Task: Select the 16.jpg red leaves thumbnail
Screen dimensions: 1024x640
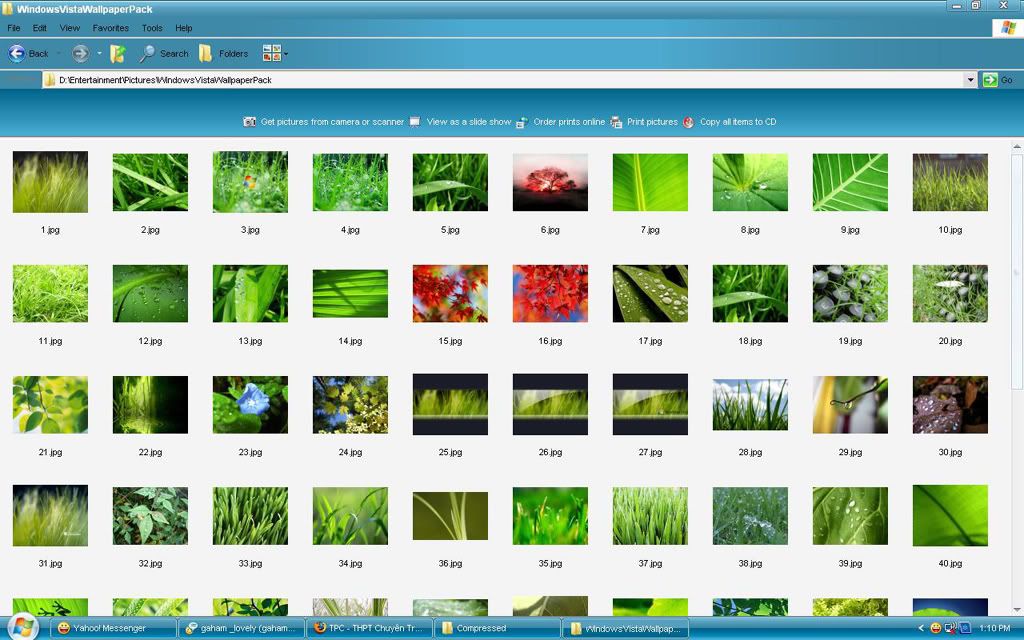Action: coord(550,293)
